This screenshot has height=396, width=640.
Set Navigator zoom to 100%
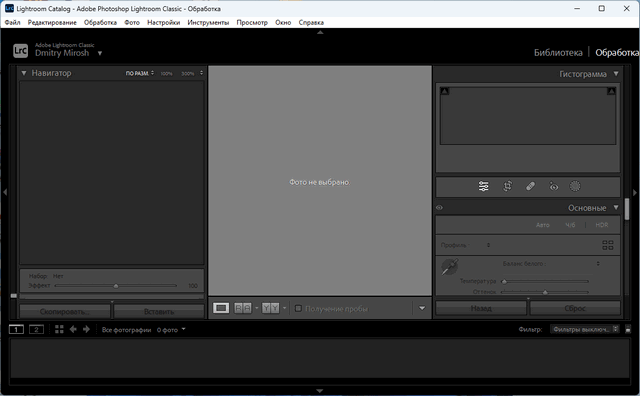pyautogui.click(x=166, y=73)
